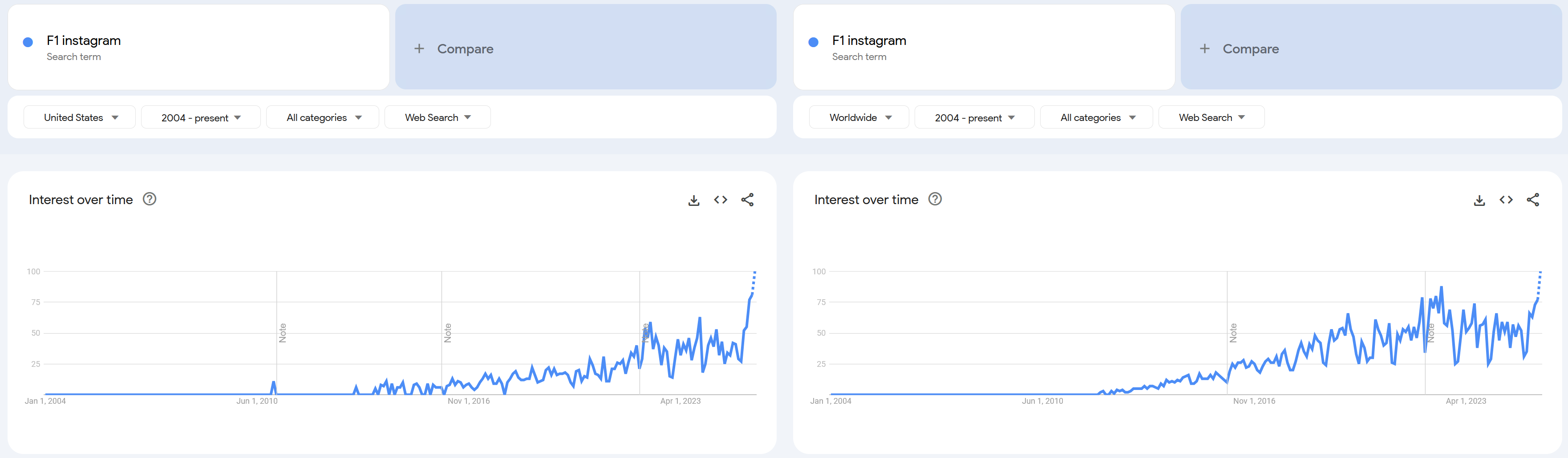Add comparison term in left Compare box
The width and height of the screenshot is (1568, 458).
586,48
